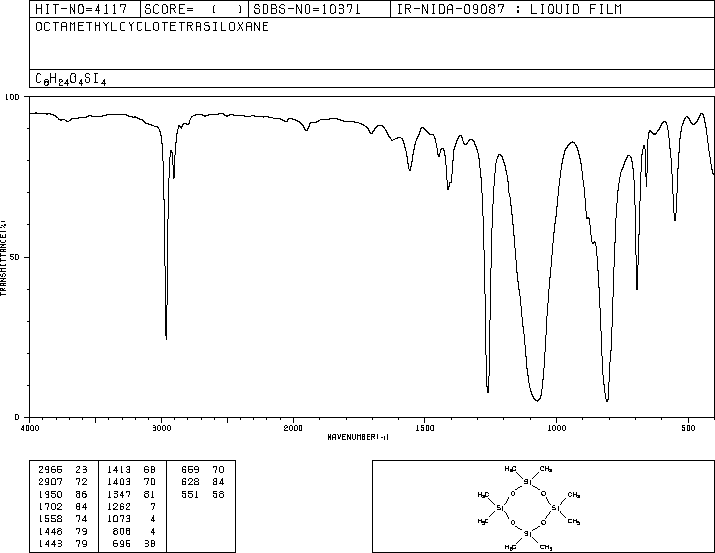
Task: Click the 500 wavenumber axis label
Action: point(688,428)
